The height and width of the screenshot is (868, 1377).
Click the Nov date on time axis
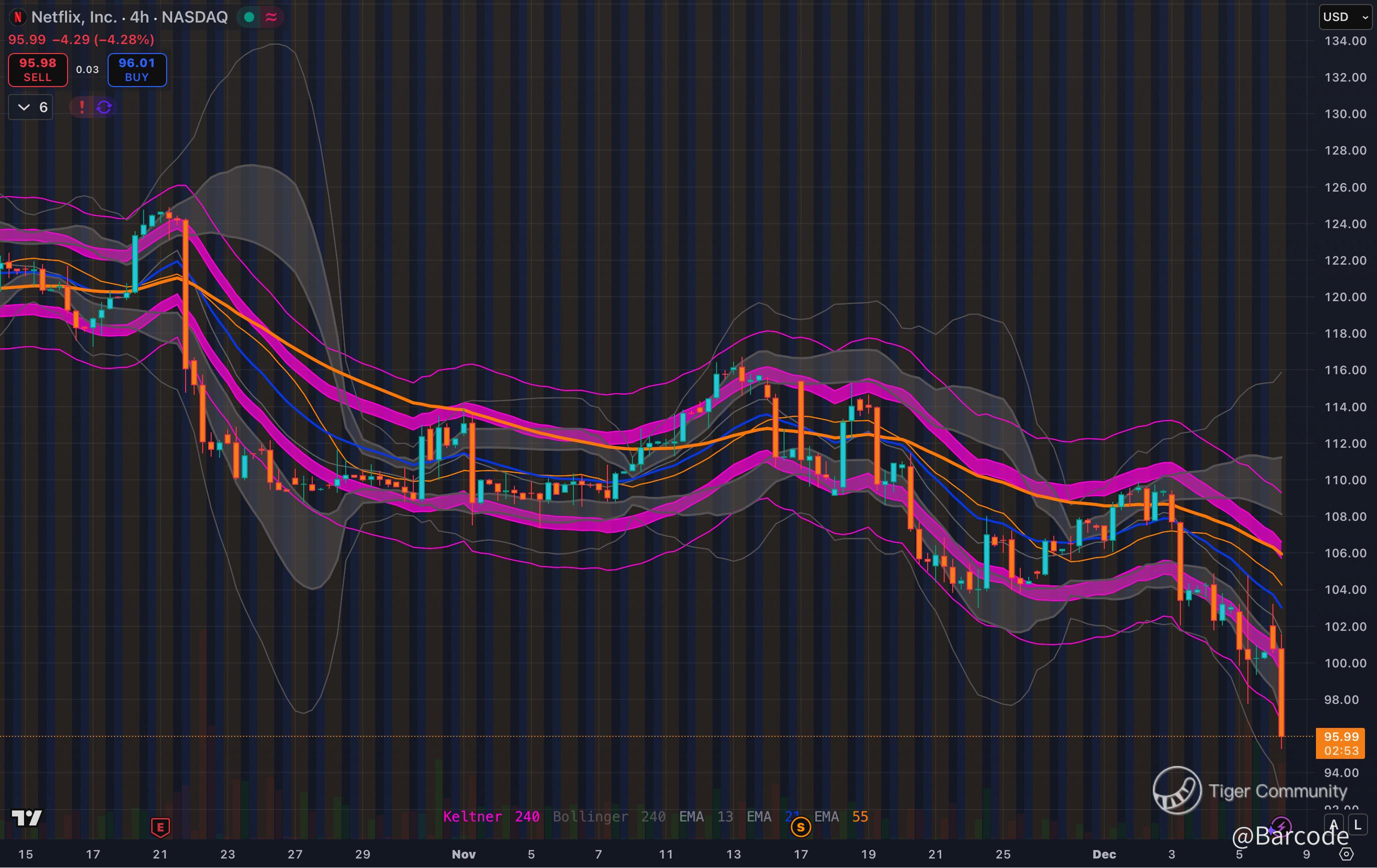click(463, 854)
